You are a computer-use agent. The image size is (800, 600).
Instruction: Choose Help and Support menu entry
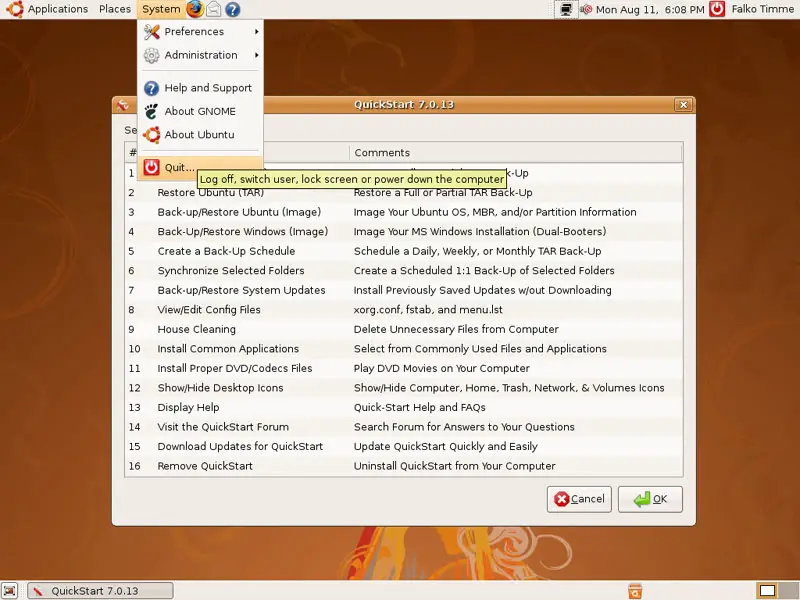[x=201, y=88]
